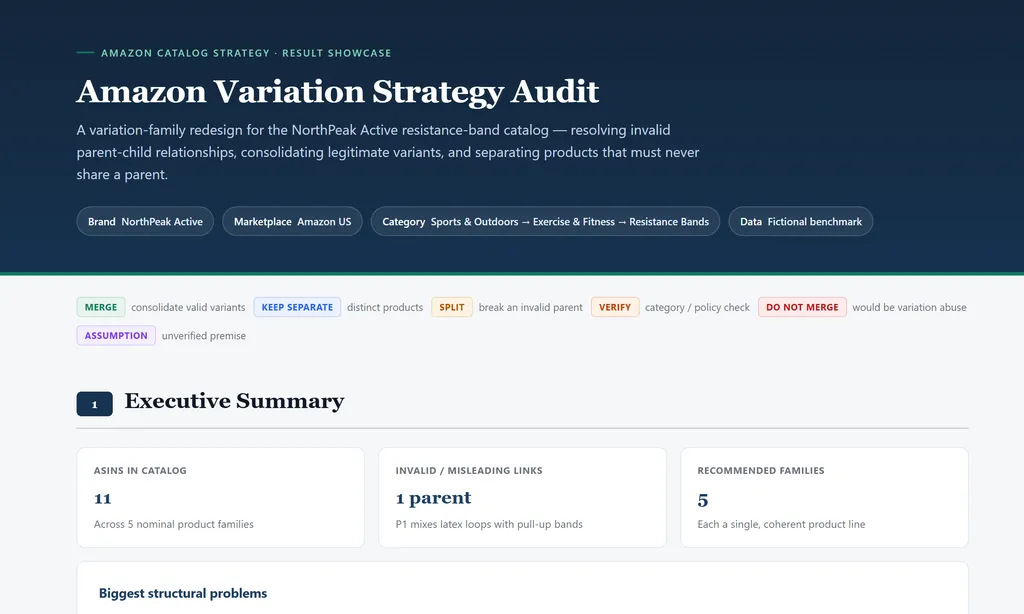1024x614 pixels.
Task: Click the section number 1 badge
Action: coord(95,404)
